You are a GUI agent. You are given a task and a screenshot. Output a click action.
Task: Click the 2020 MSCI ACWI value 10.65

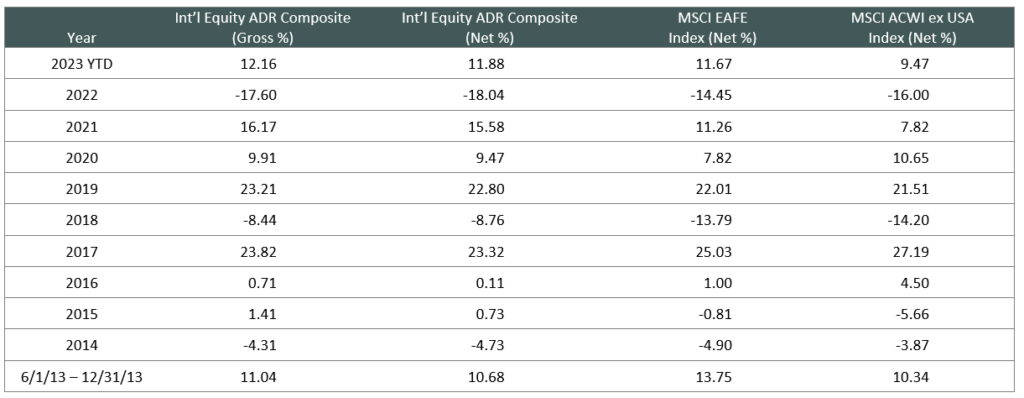click(914, 158)
